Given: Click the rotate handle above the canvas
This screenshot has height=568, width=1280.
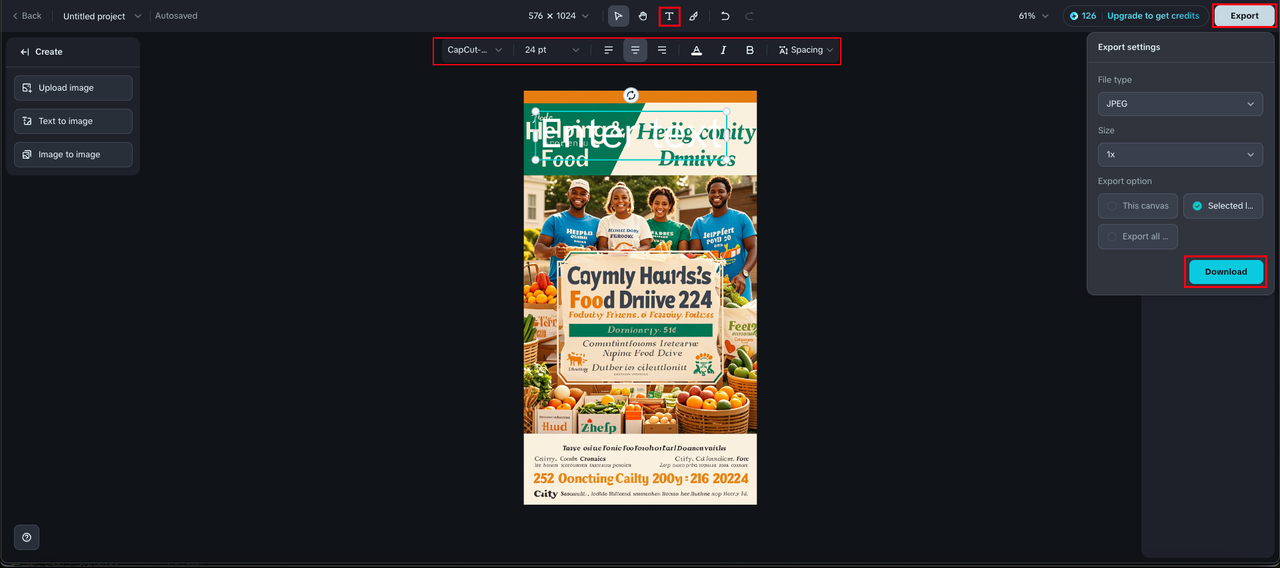Looking at the screenshot, I should 631,95.
